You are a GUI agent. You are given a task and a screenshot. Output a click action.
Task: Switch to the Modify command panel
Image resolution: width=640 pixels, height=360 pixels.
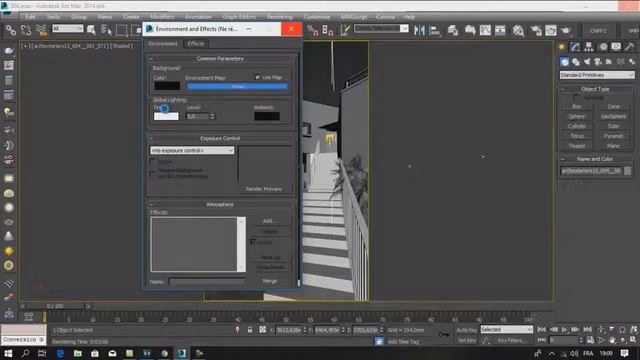[x=575, y=47]
